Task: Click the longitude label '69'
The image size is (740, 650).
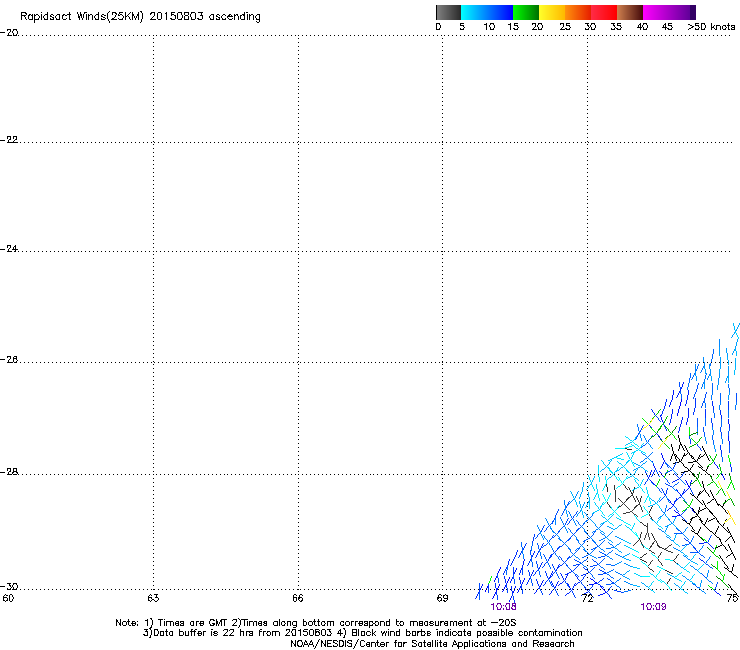Action: [x=442, y=599]
